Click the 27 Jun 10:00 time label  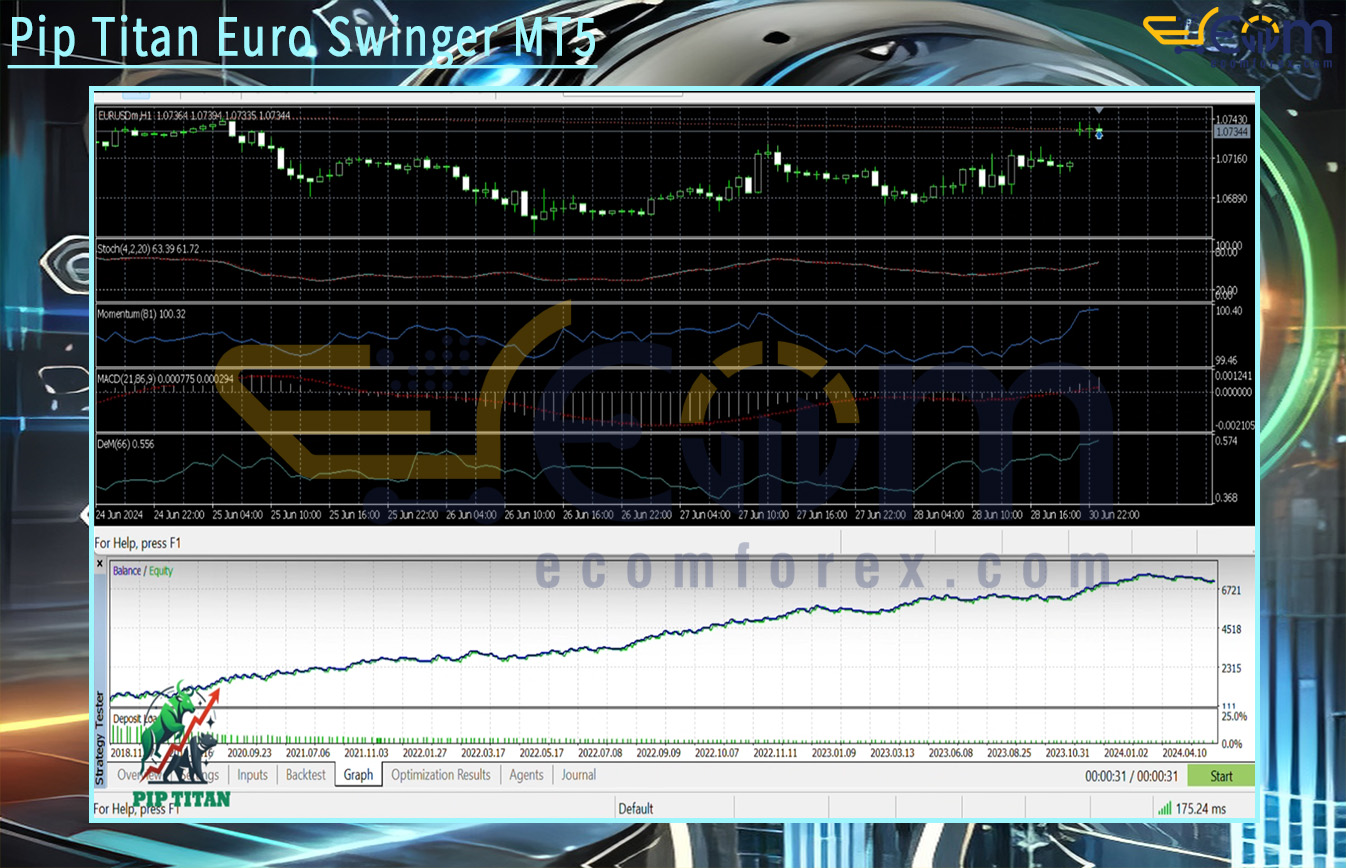click(763, 514)
